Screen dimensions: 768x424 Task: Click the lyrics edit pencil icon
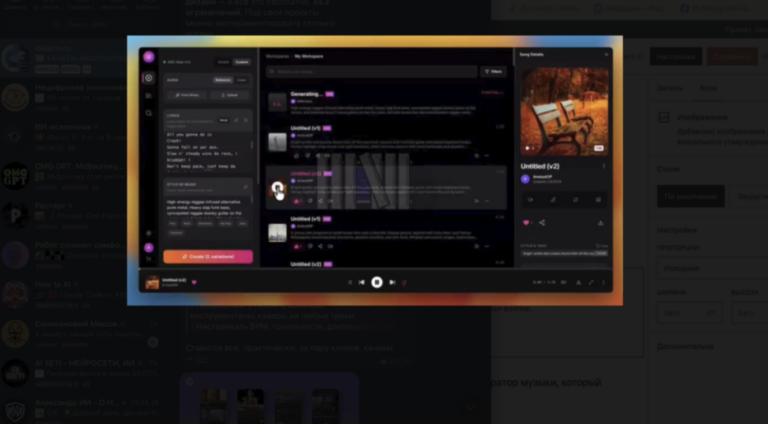coord(236,120)
